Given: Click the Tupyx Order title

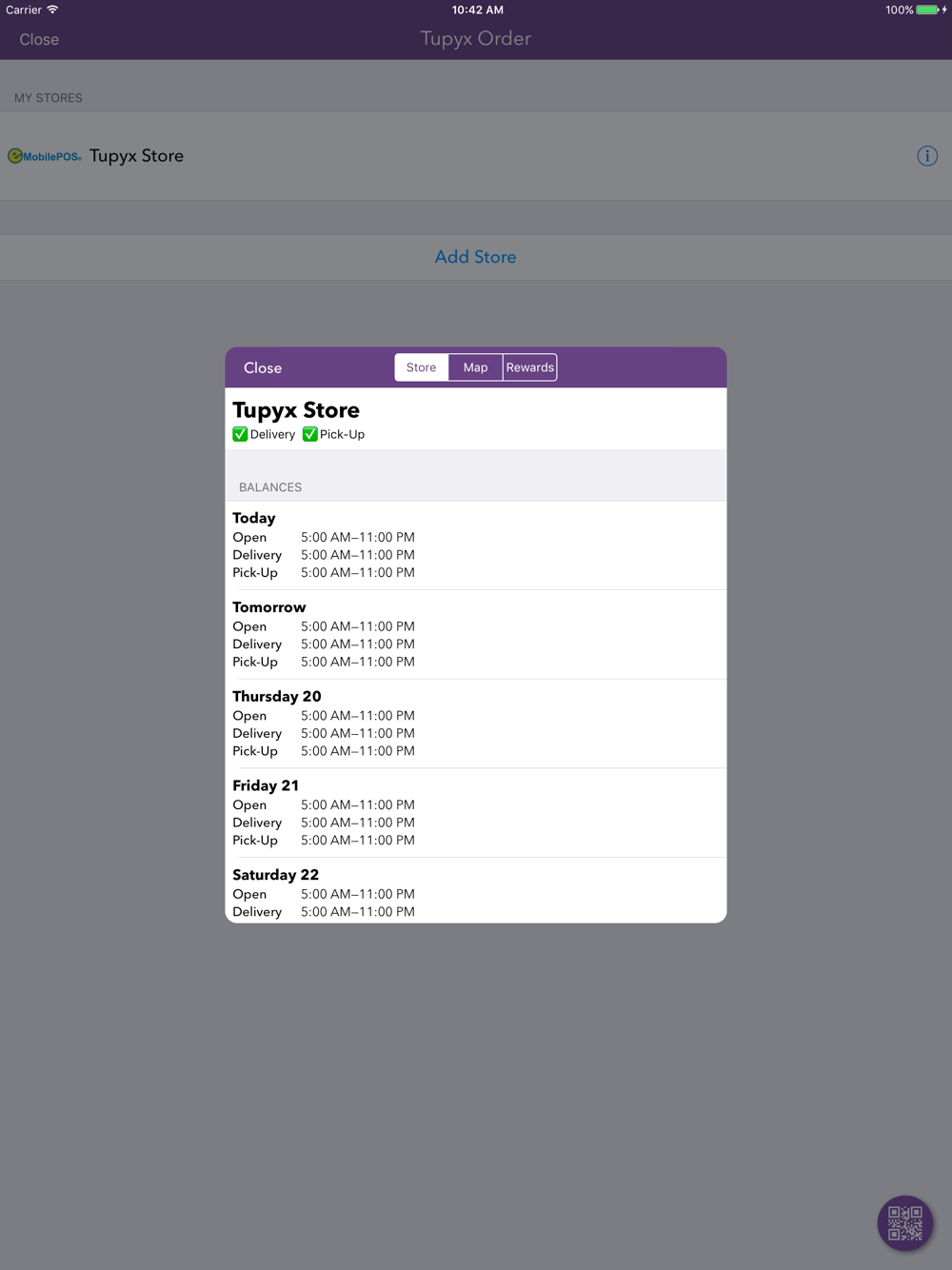Looking at the screenshot, I should (476, 39).
